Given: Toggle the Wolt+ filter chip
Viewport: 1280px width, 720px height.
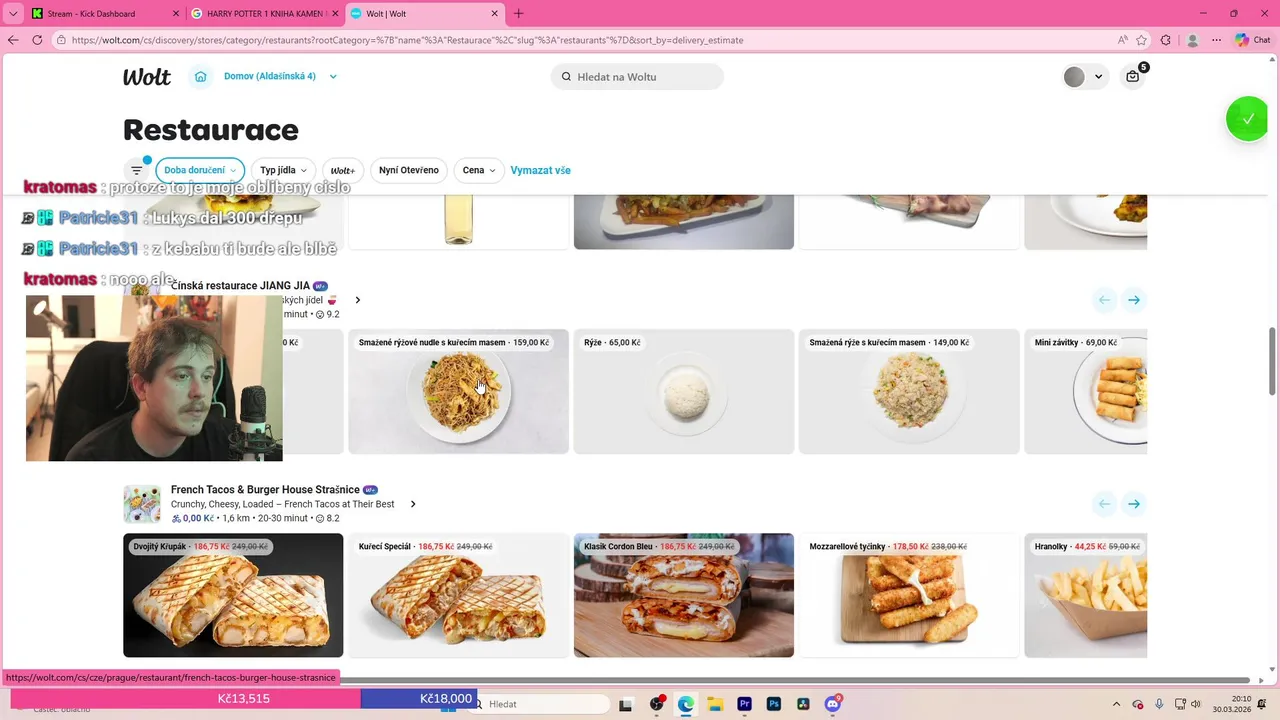Looking at the screenshot, I should 343,170.
